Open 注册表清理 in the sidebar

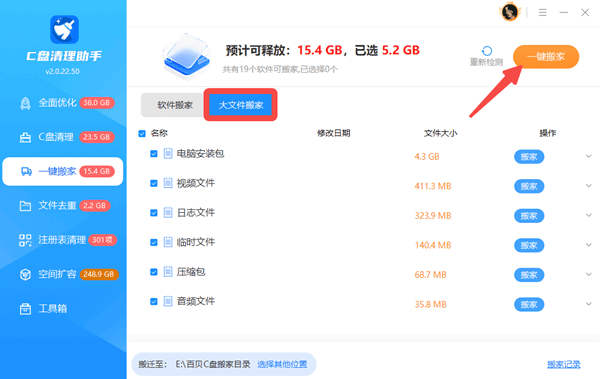tap(63, 240)
